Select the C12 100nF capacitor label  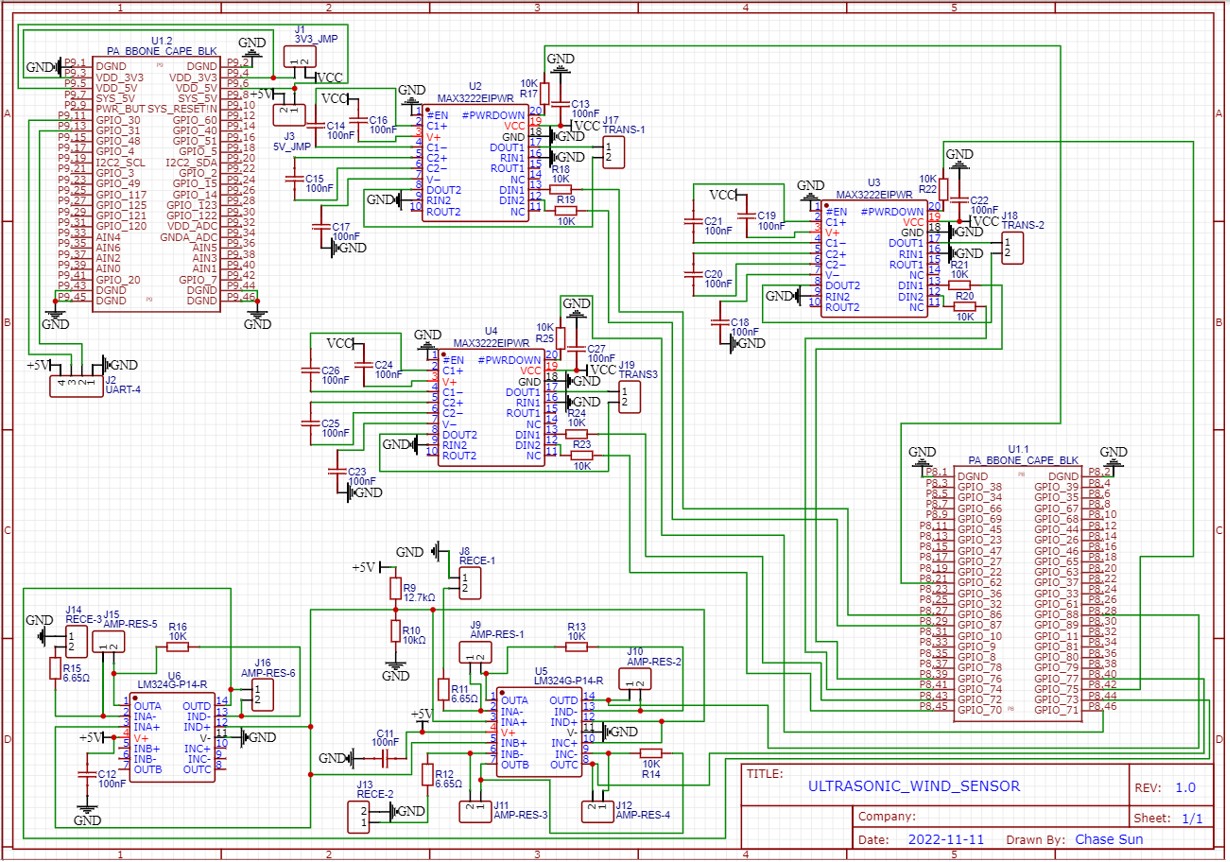112,779
